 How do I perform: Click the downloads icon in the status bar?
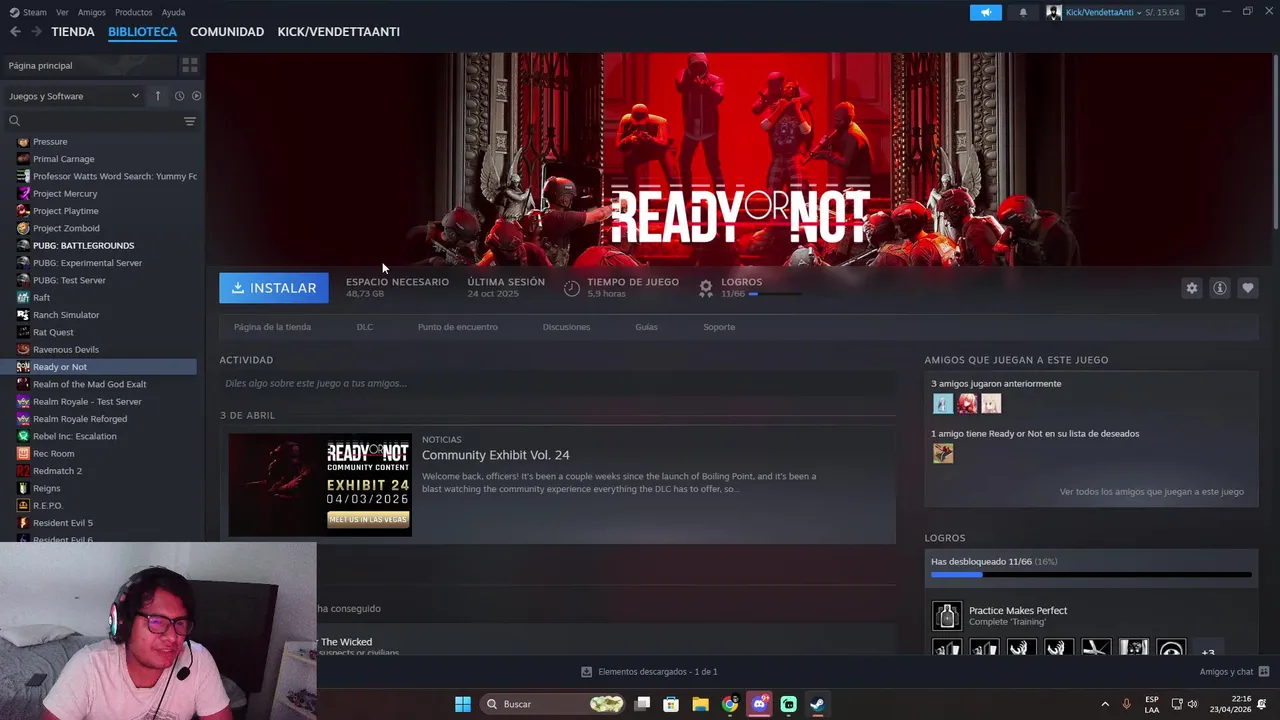[587, 672]
